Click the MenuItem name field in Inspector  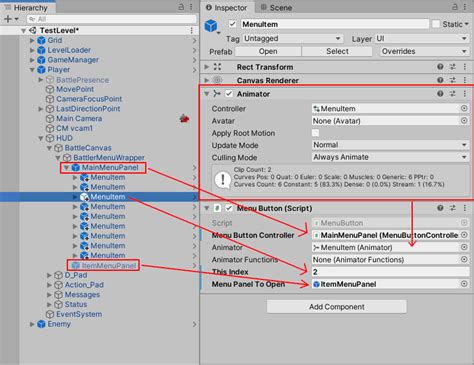pos(335,24)
